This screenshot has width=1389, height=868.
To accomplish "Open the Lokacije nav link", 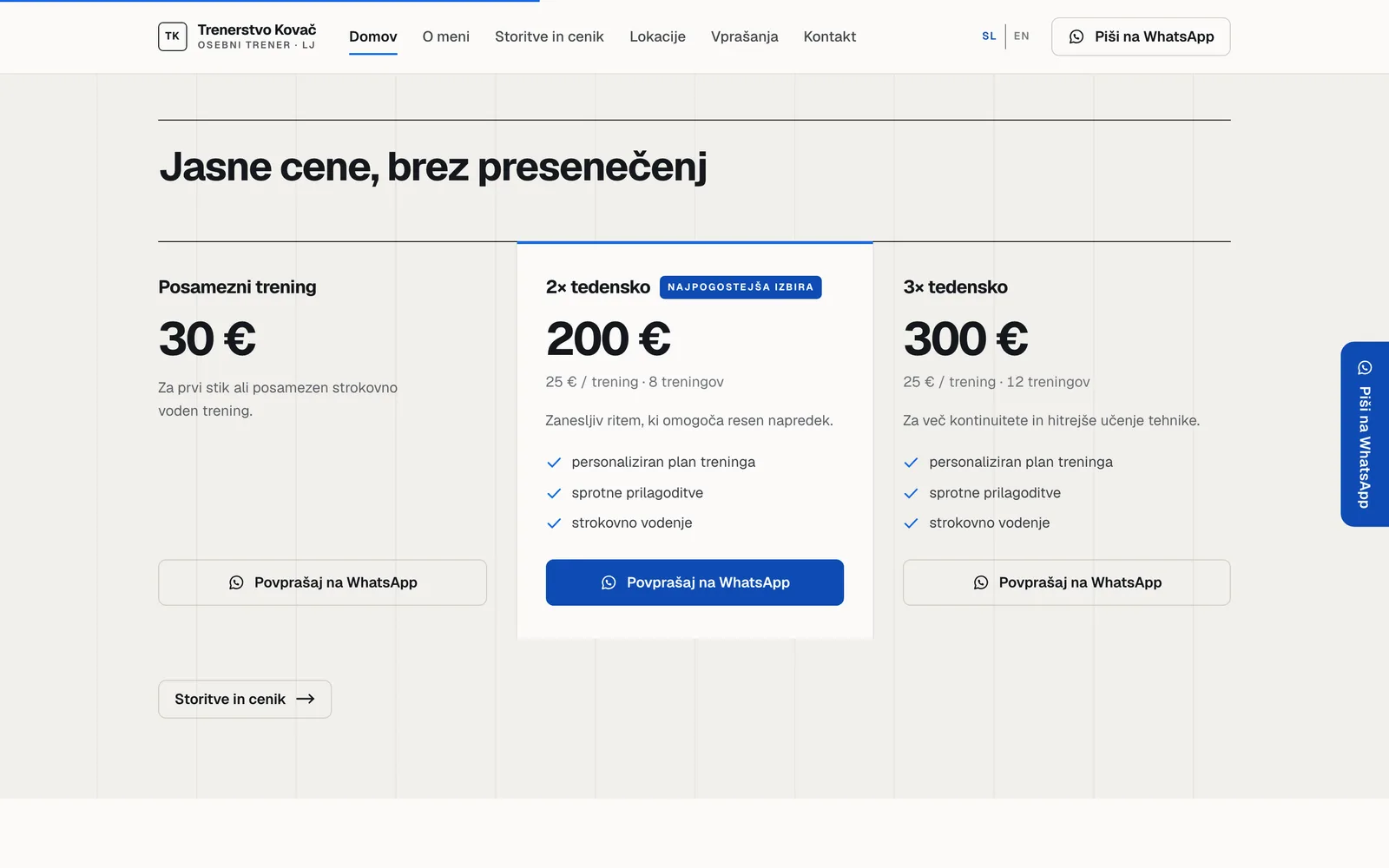I will coord(657,36).
